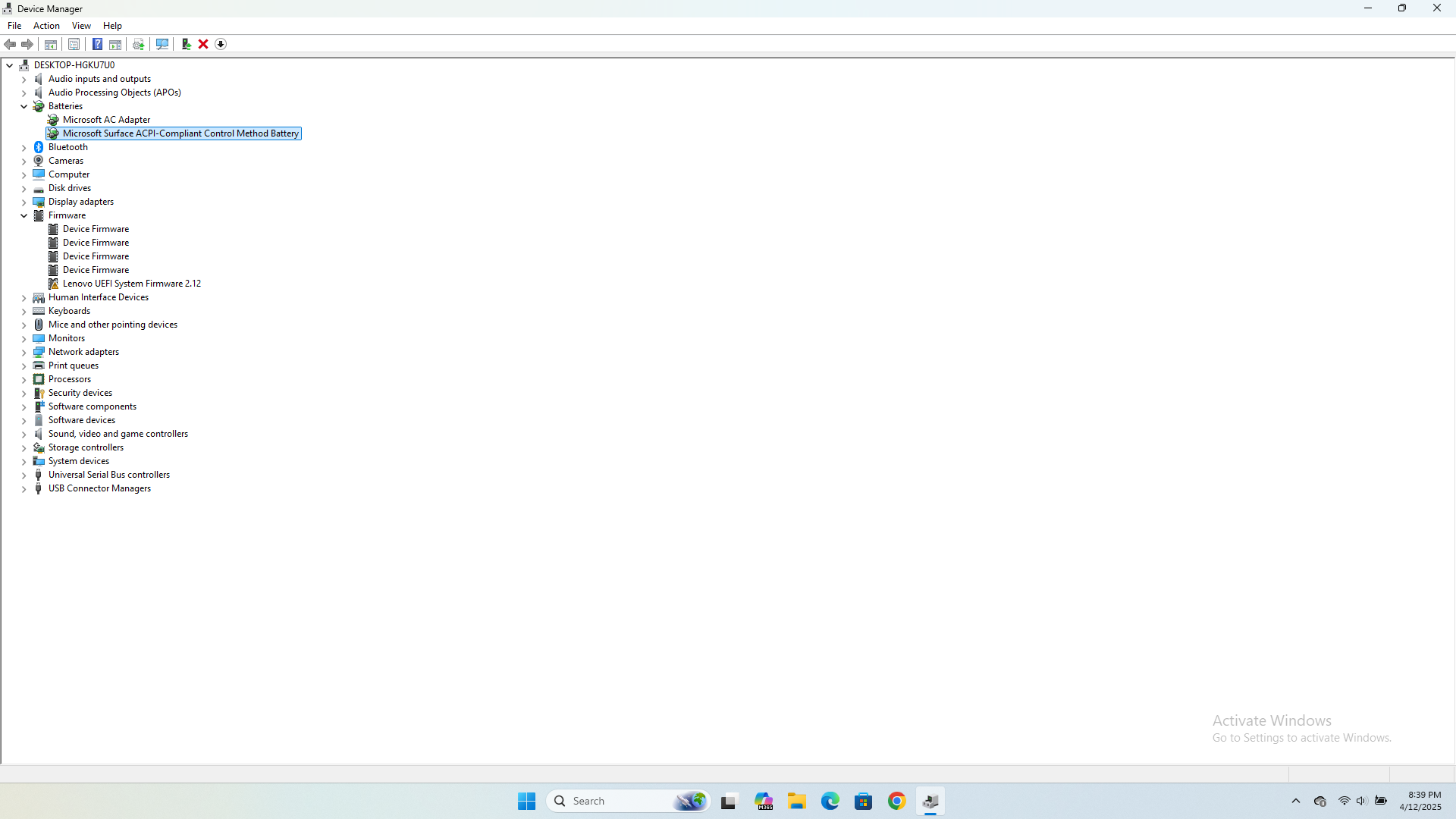The height and width of the screenshot is (819, 1456).
Task: Select the Display adapters category icon
Action: [39, 202]
